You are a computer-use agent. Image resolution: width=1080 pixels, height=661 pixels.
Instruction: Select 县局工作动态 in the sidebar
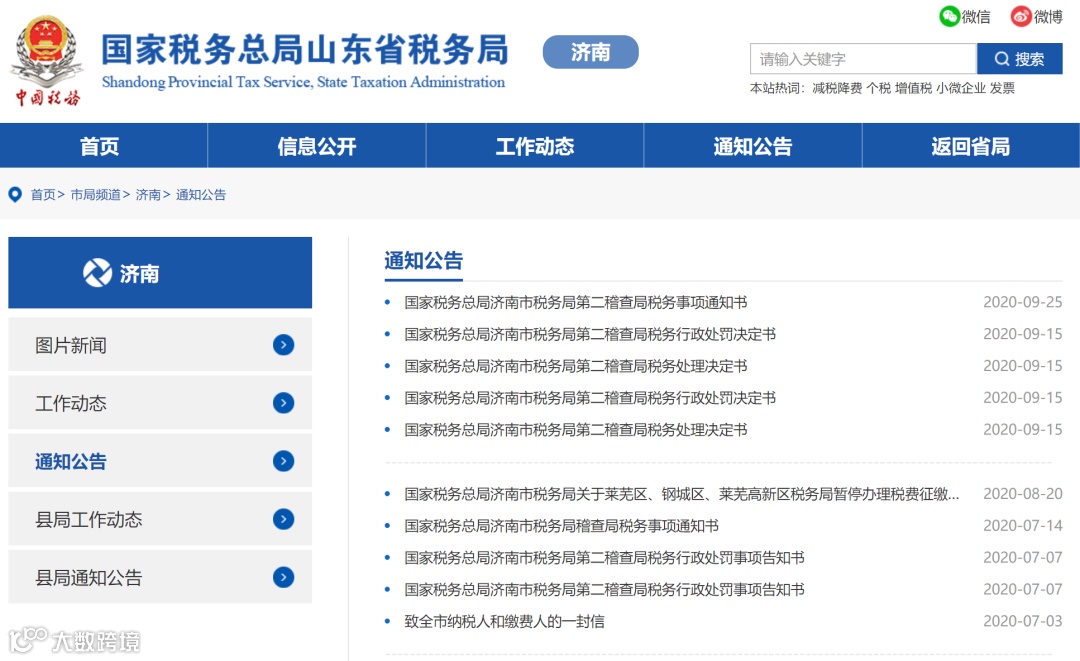(160, 518)
